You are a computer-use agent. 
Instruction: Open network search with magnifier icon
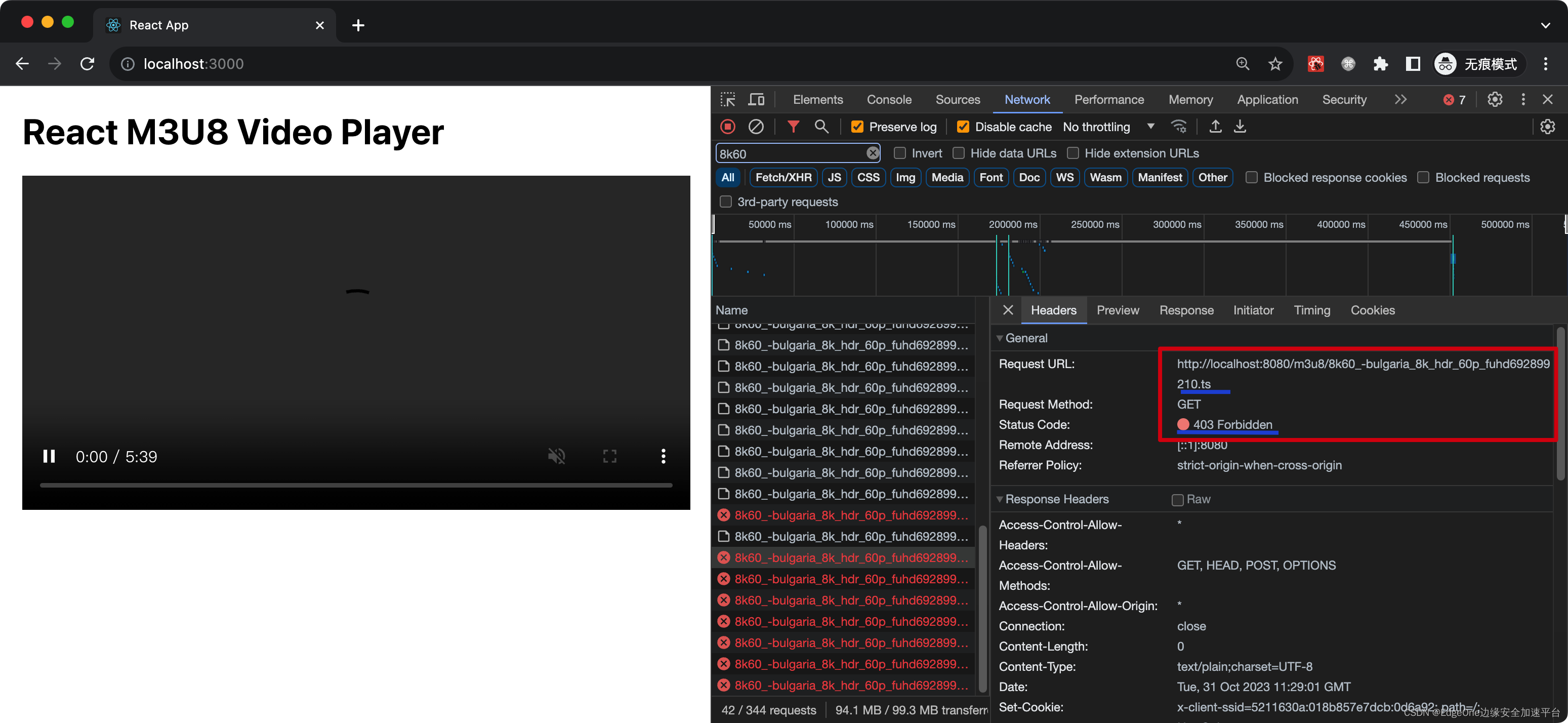click(822, 127)
